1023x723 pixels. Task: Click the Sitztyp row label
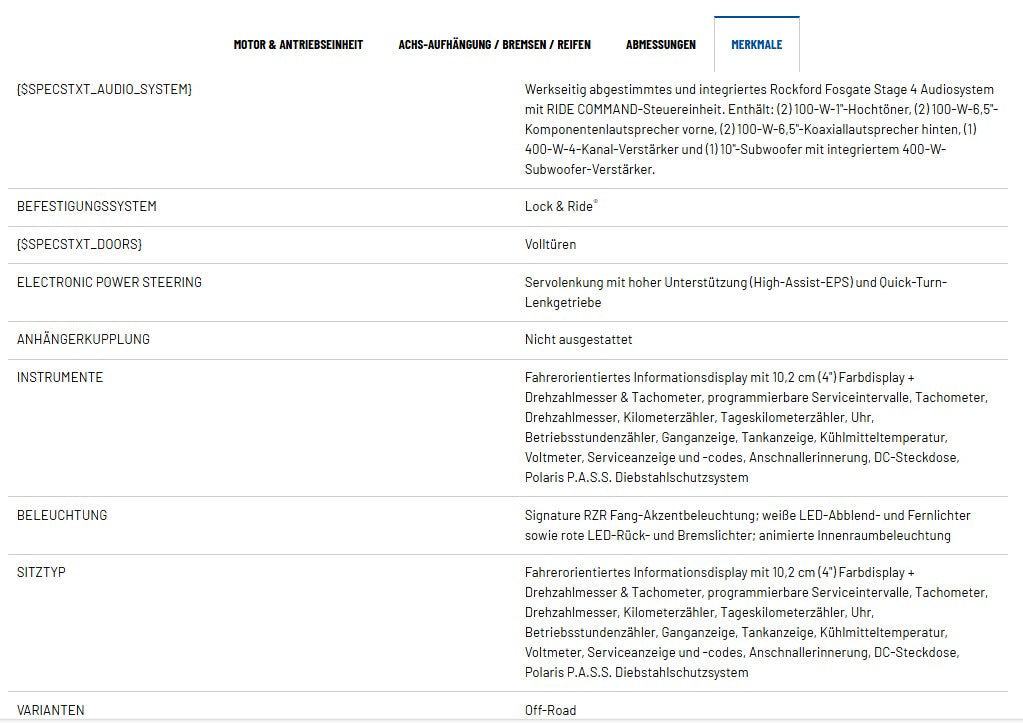click(x=41, y=572)
